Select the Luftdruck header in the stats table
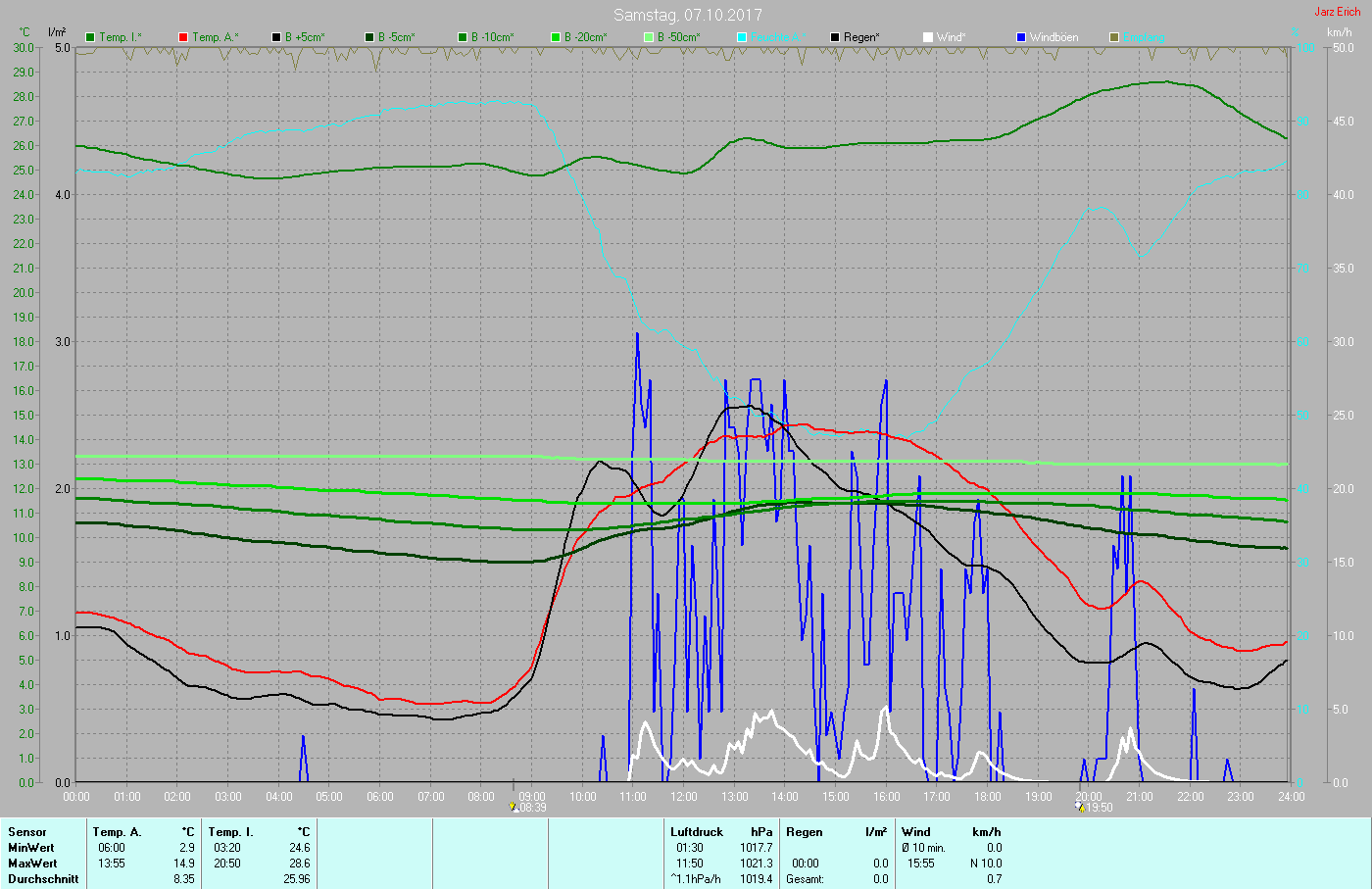 pyautogui.click(x=697, y=832)
